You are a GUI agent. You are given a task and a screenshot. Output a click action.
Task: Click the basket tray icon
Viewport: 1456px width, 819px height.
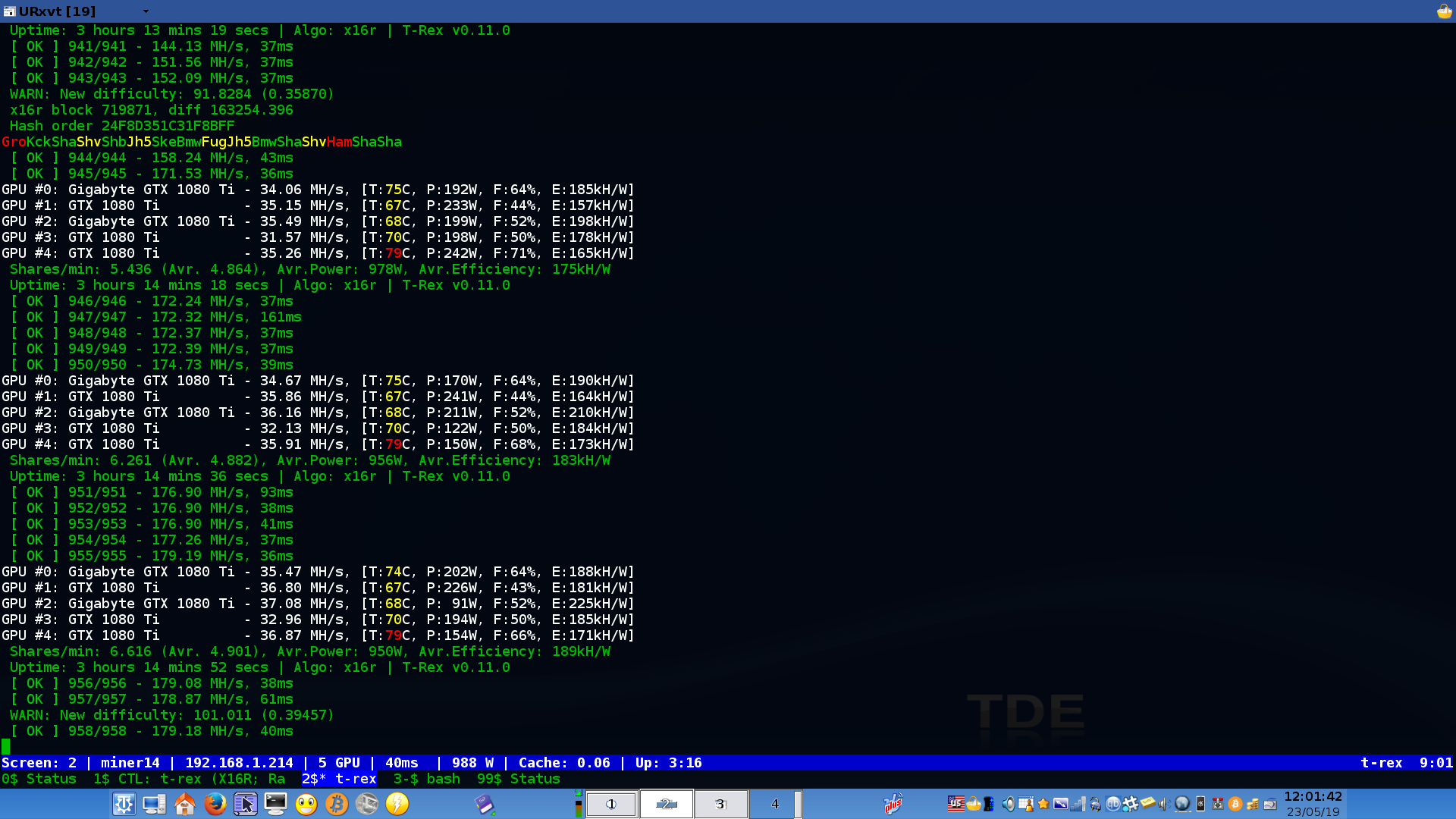pyautogui.click(x=973, y=804)
